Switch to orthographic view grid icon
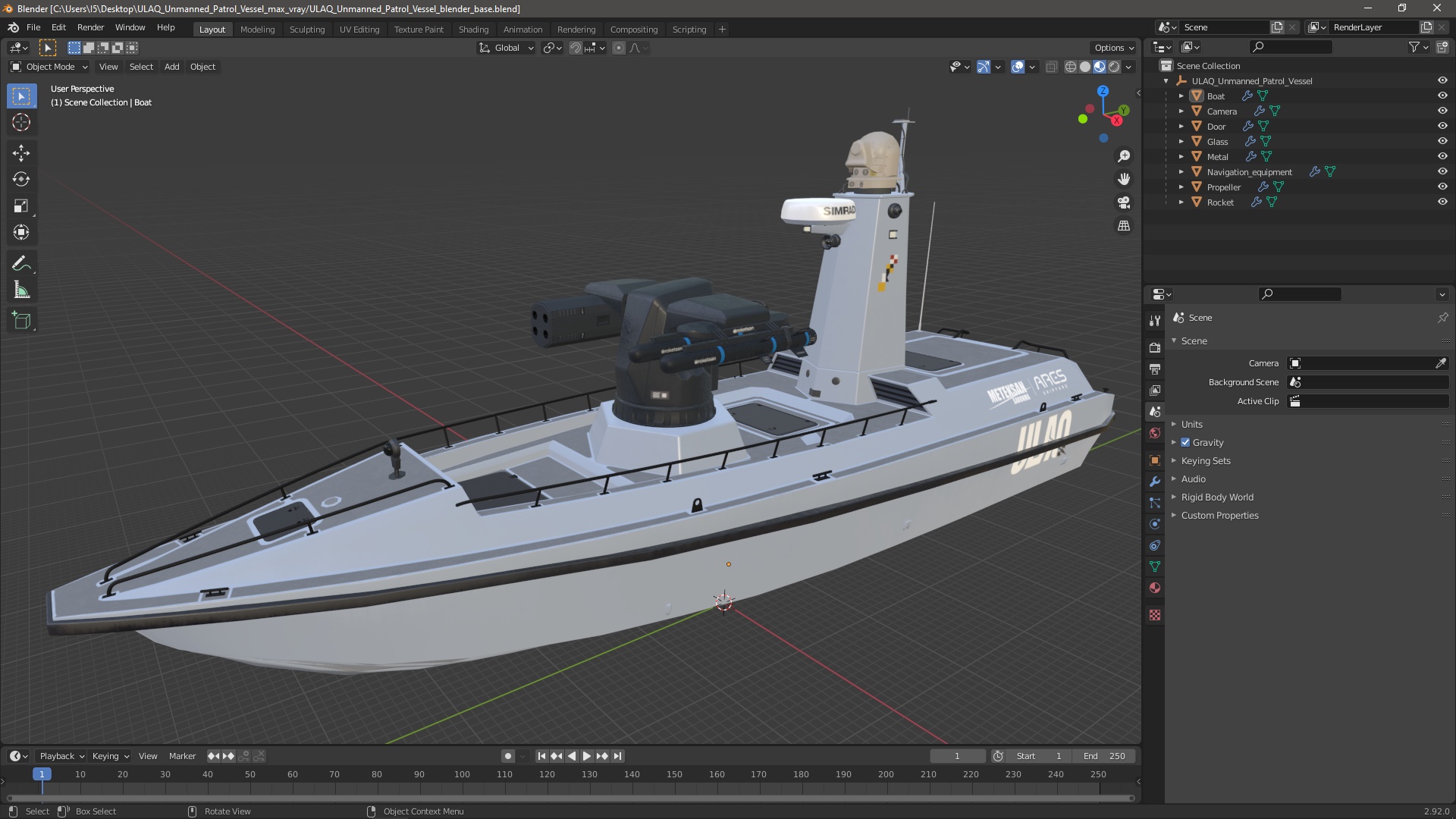 [x=1124, y=226]
